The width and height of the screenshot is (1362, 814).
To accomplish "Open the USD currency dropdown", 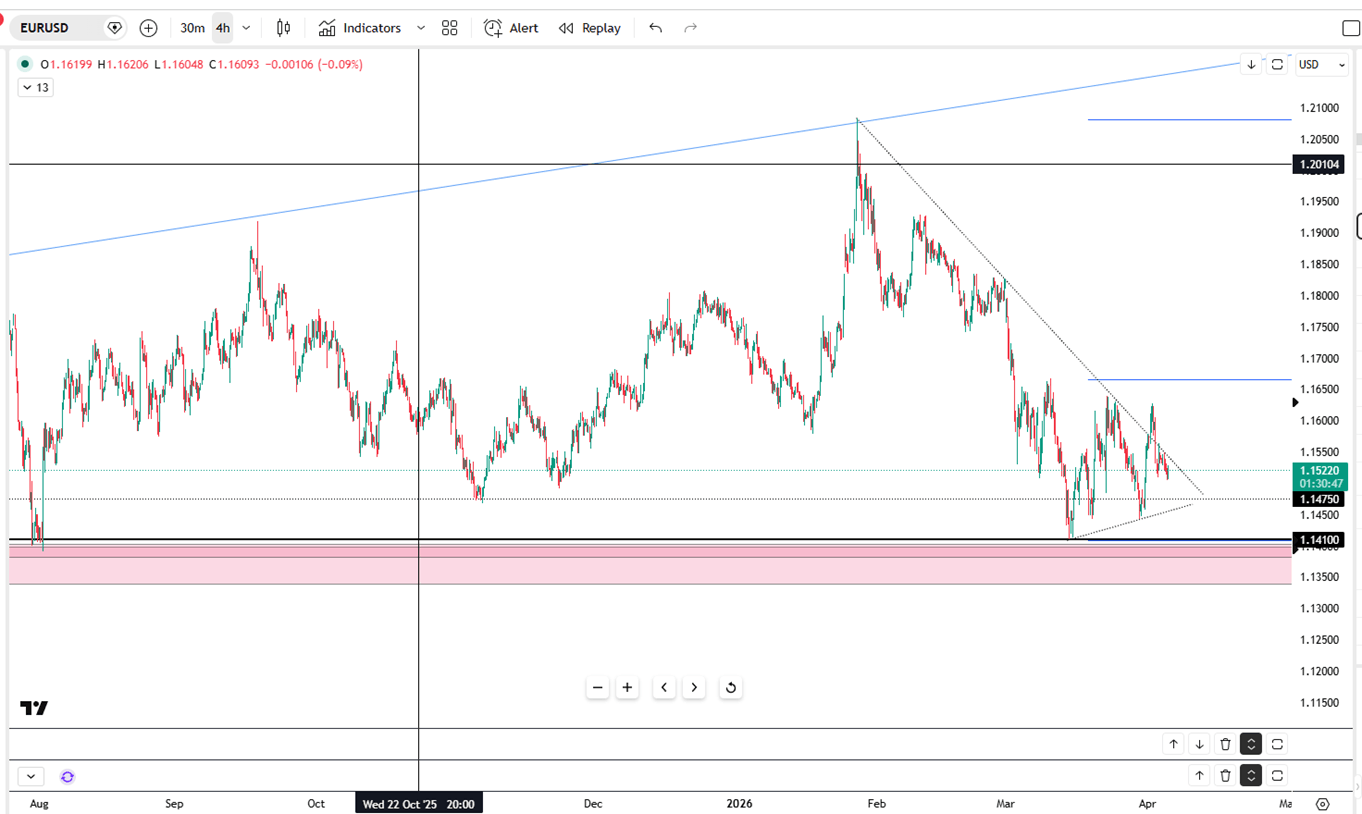I will tap(1321, 65).
